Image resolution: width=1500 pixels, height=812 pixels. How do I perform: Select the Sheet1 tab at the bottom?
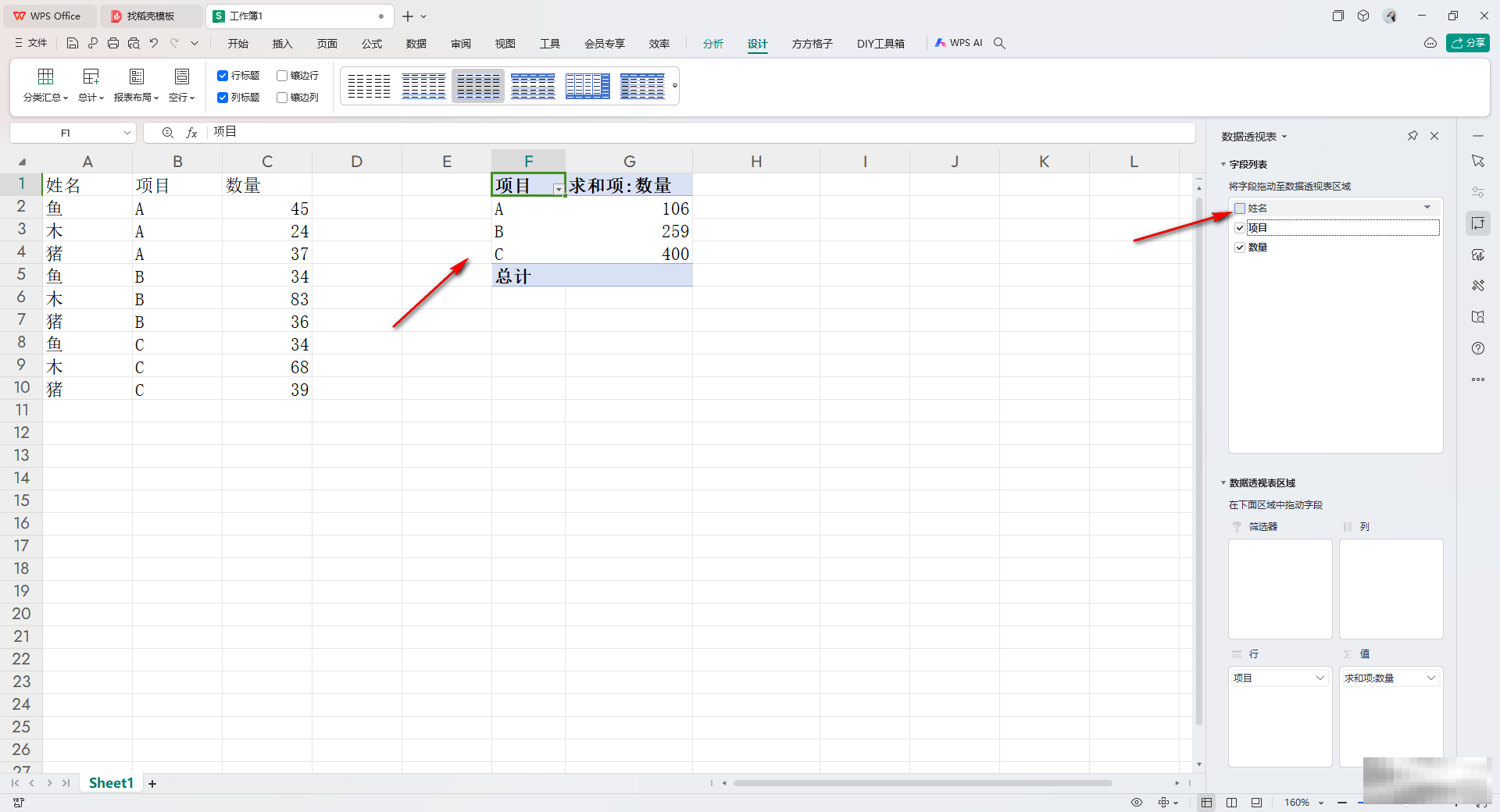tap(110, 782)
